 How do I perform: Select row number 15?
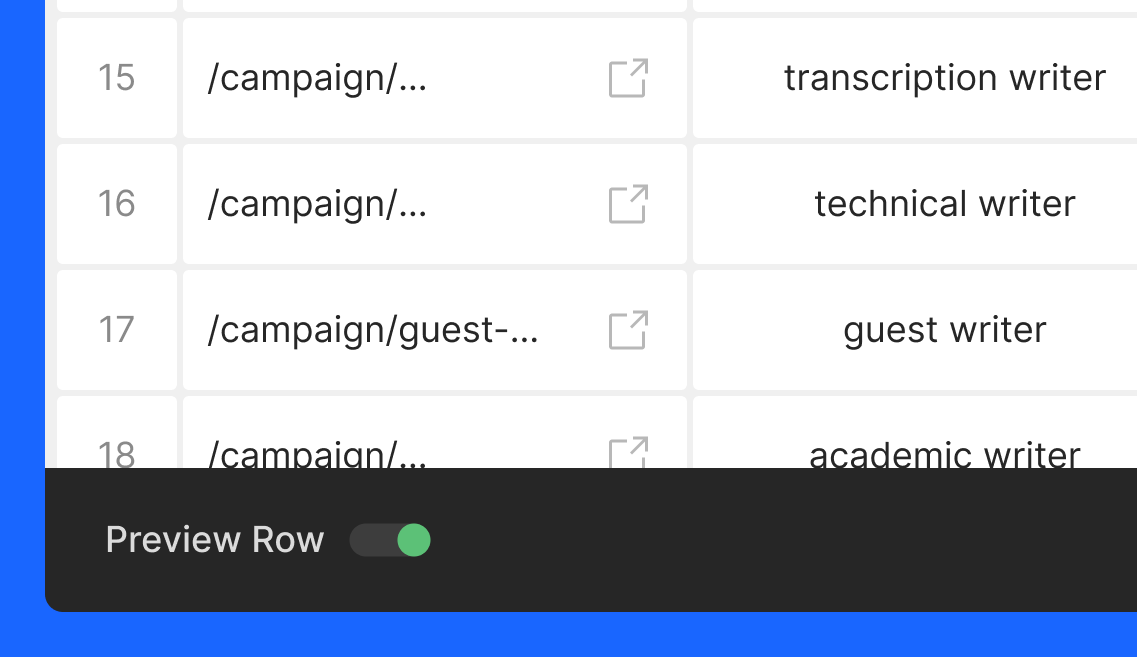tap(117, 78)
